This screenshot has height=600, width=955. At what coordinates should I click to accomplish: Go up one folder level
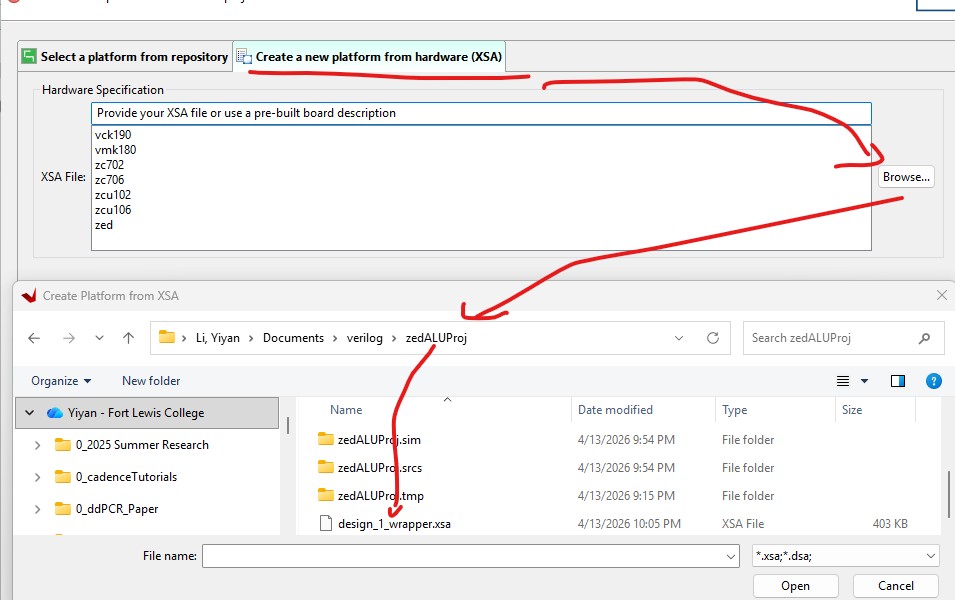coord(128,338)
